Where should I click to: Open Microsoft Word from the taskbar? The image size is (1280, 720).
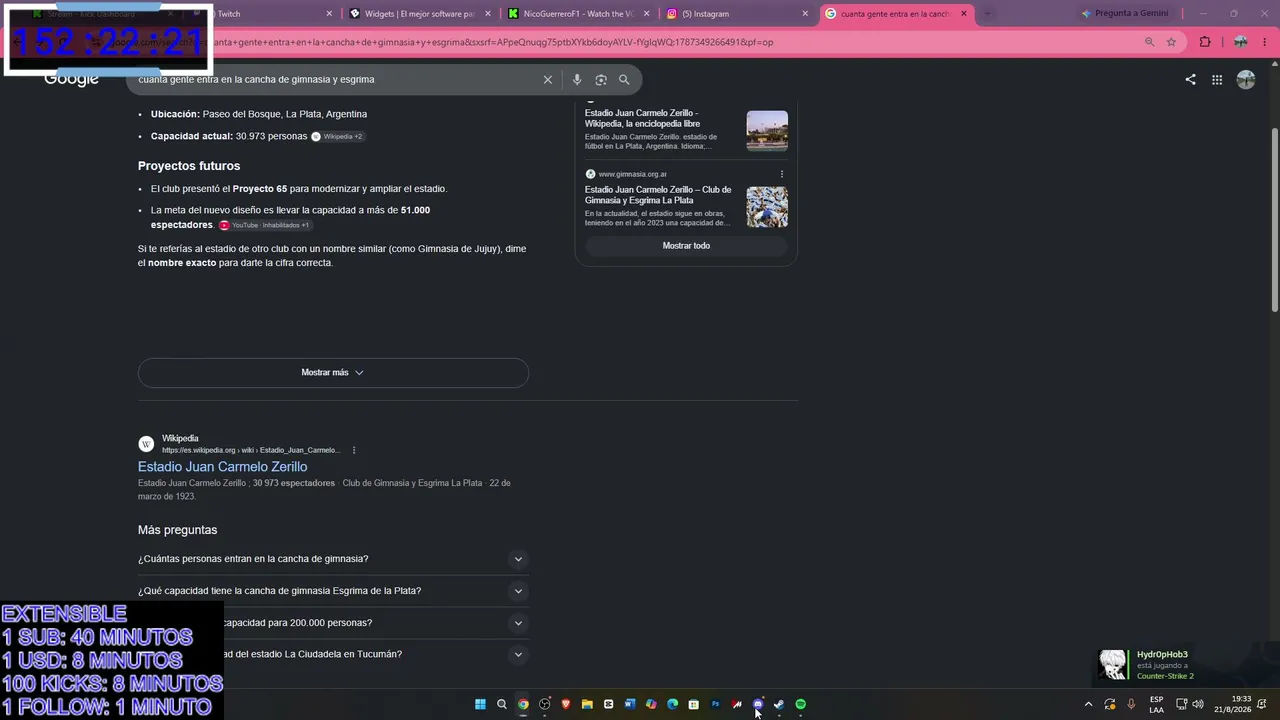[x=630, y=704]
